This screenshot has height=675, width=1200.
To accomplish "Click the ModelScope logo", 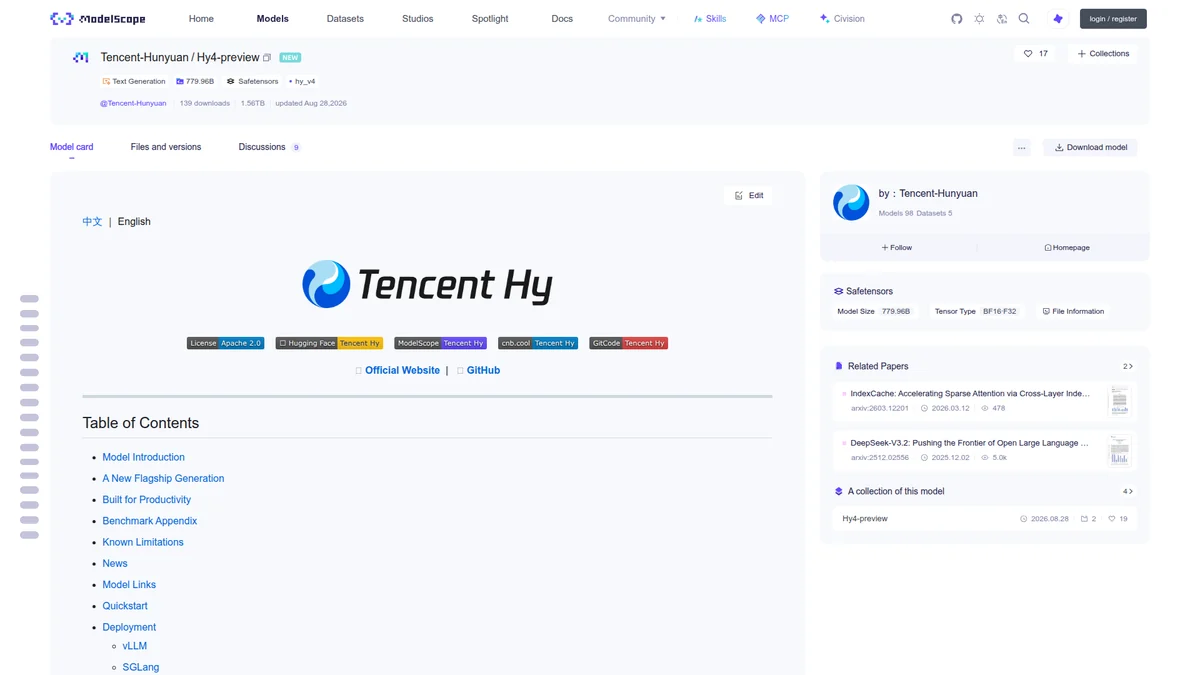I will click(x=98, y=19).
